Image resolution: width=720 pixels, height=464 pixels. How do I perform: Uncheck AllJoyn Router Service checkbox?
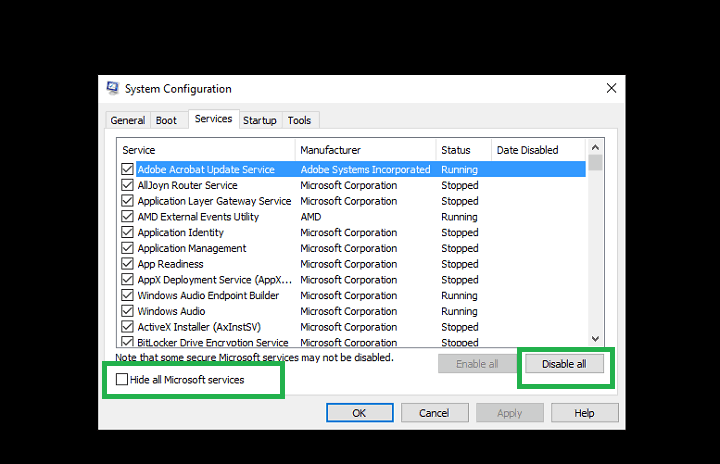(127, 185)
